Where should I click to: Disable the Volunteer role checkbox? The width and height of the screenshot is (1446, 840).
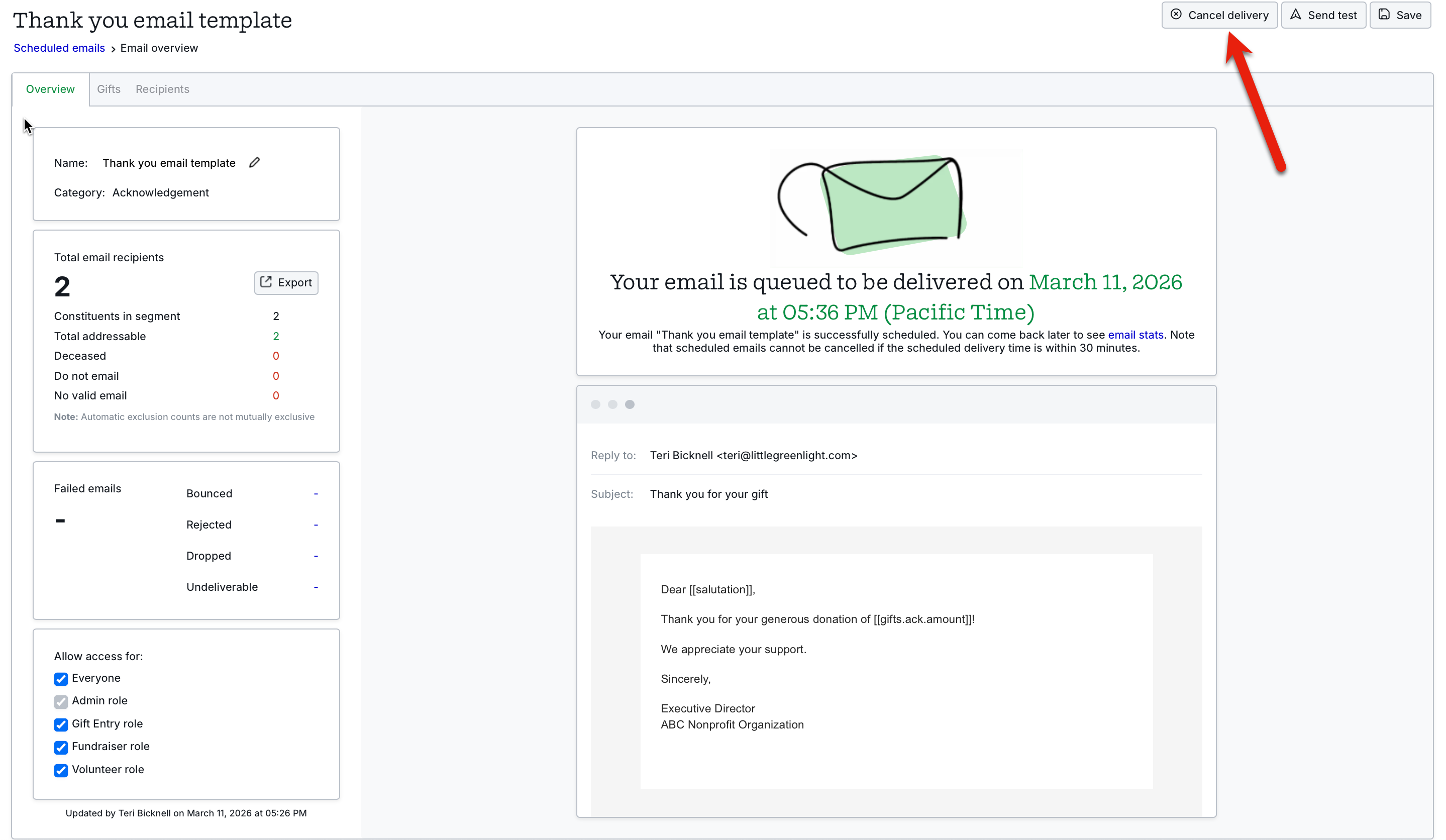pyautogui.click(x=61, y=770)
